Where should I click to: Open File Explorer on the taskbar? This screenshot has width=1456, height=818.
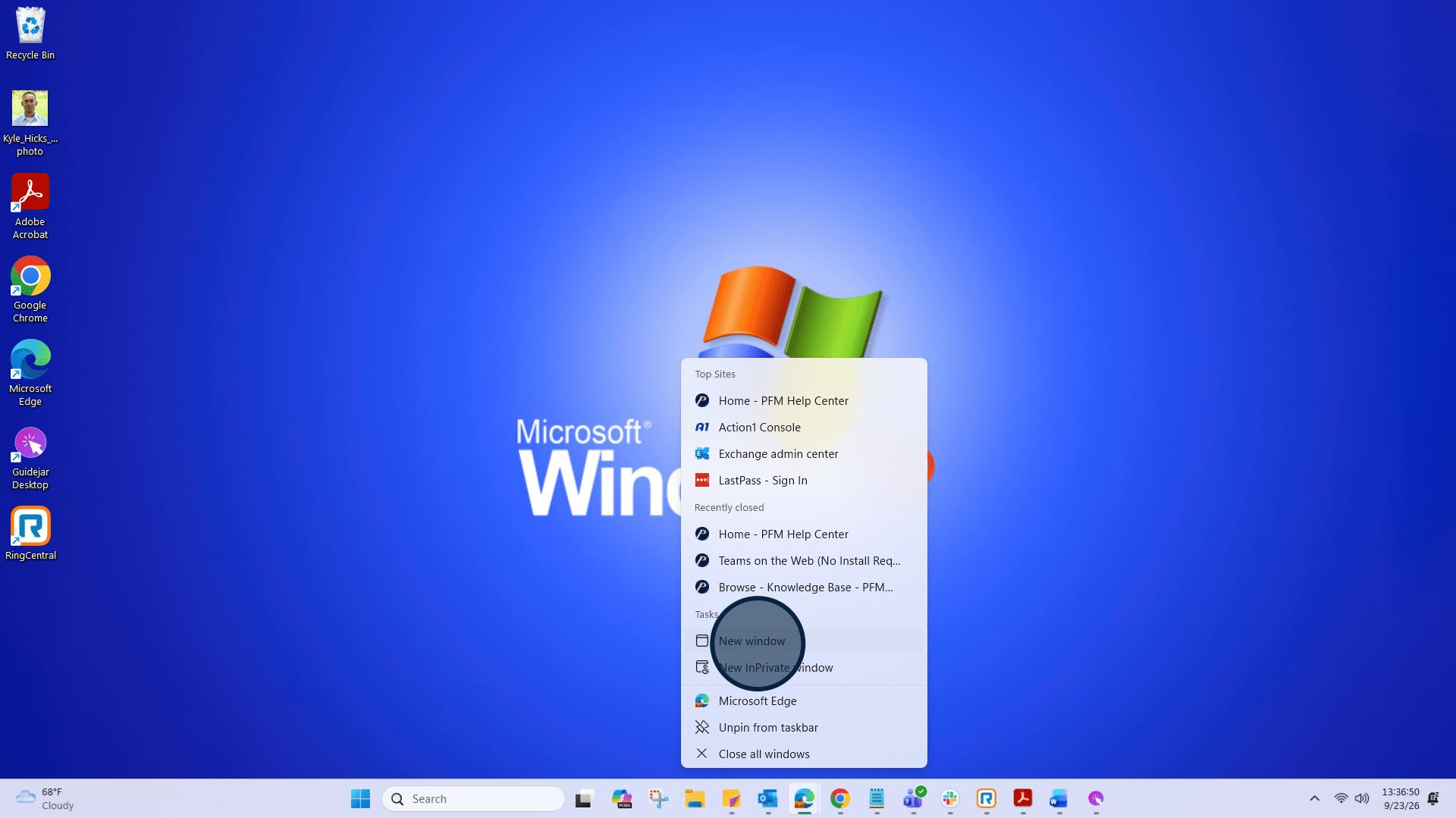pos(695,798)
